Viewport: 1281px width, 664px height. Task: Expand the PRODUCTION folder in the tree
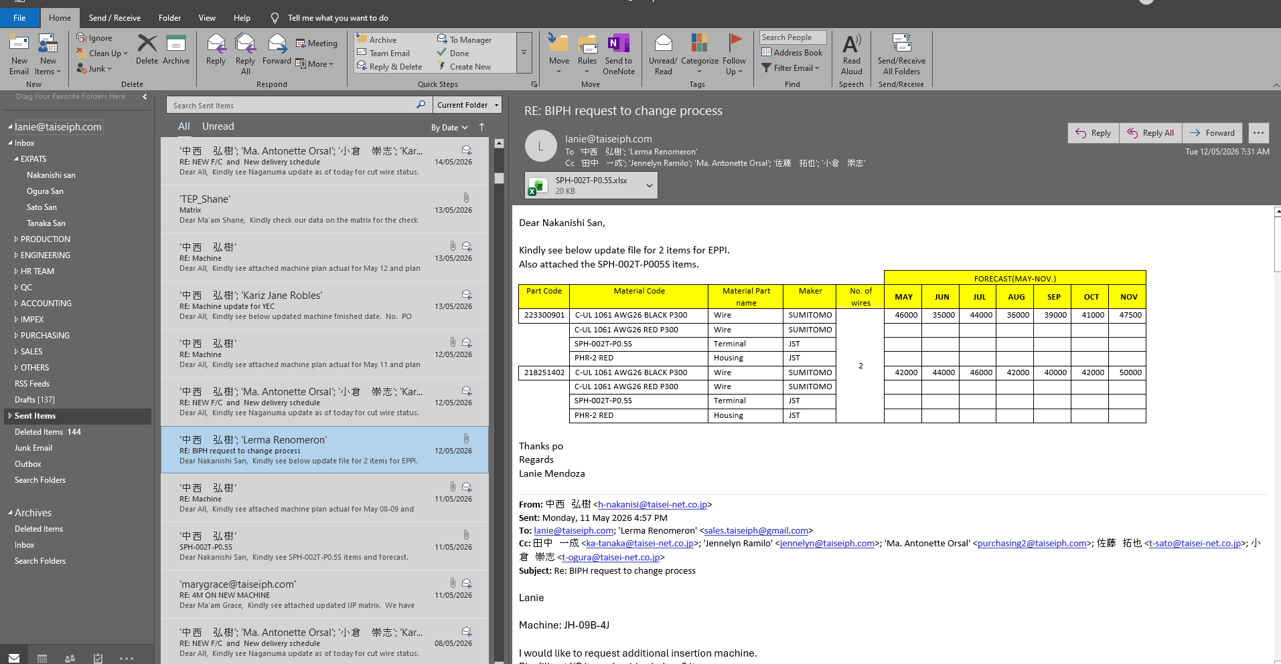[16, 239]
